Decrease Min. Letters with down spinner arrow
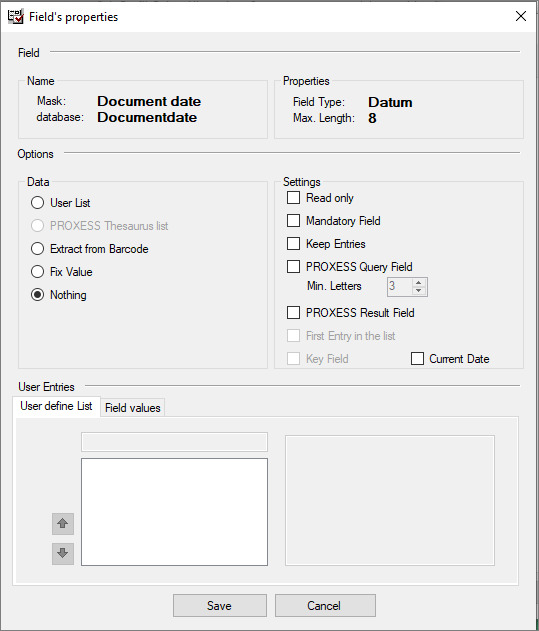Screen dimensions: 539x631 [x=419, y=291]
